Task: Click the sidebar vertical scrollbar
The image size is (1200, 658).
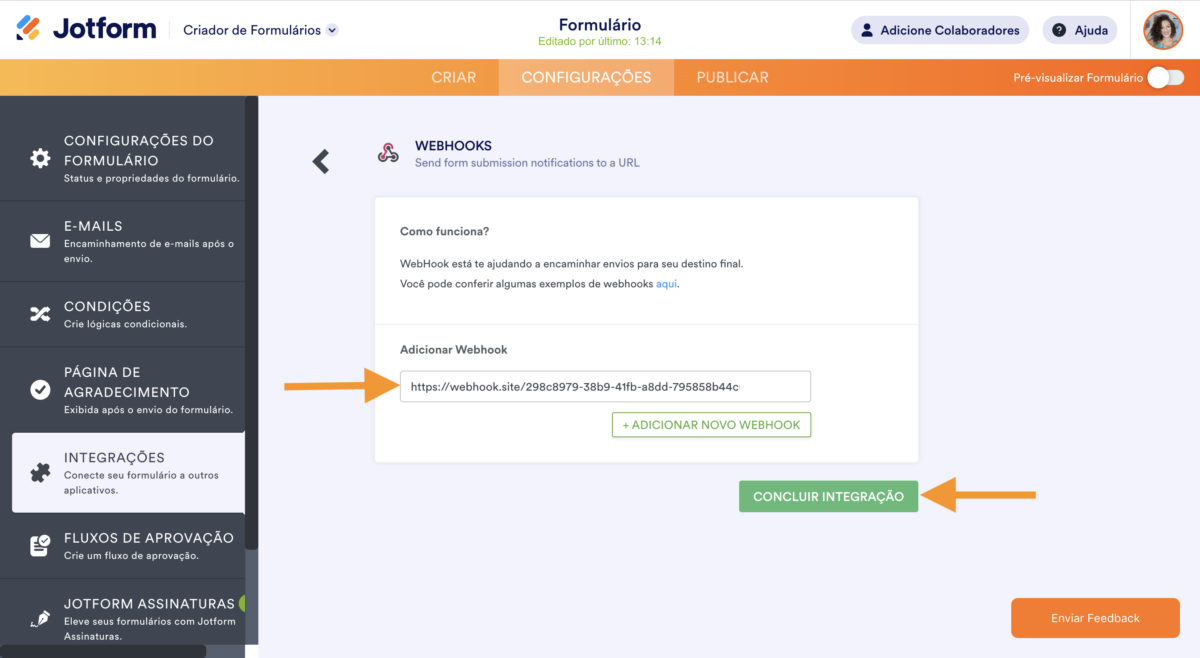Action: pos(252,320)
